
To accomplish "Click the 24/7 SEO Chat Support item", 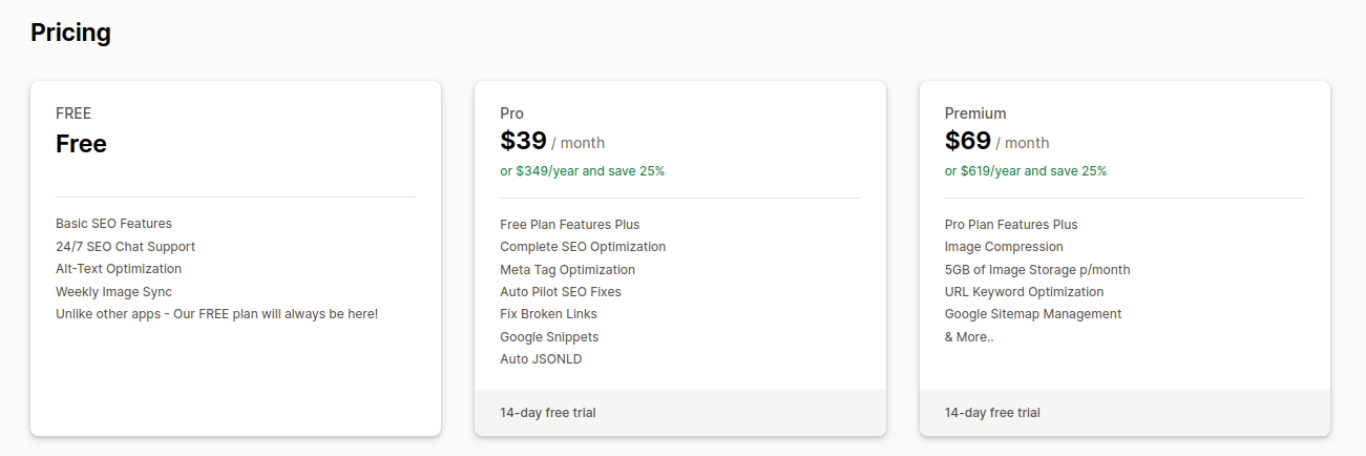I will point(125,247).
